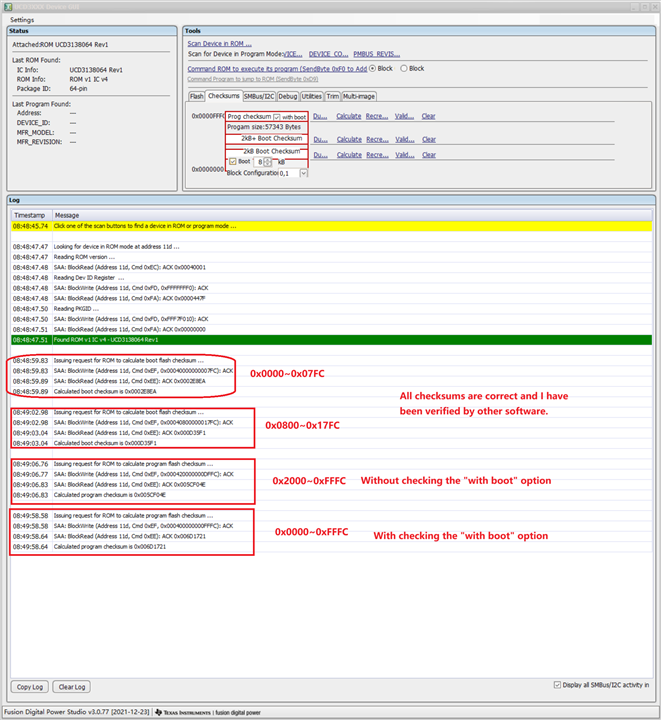Screen dimensions: 661x720
Task: Toggle Display all SMBus/I2C activity checkbox
Action: click(x=557, y=685)
